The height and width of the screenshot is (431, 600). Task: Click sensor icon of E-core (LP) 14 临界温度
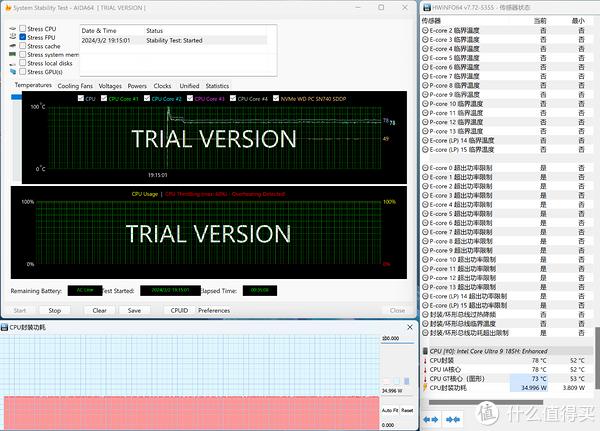[x=425, y=140]
